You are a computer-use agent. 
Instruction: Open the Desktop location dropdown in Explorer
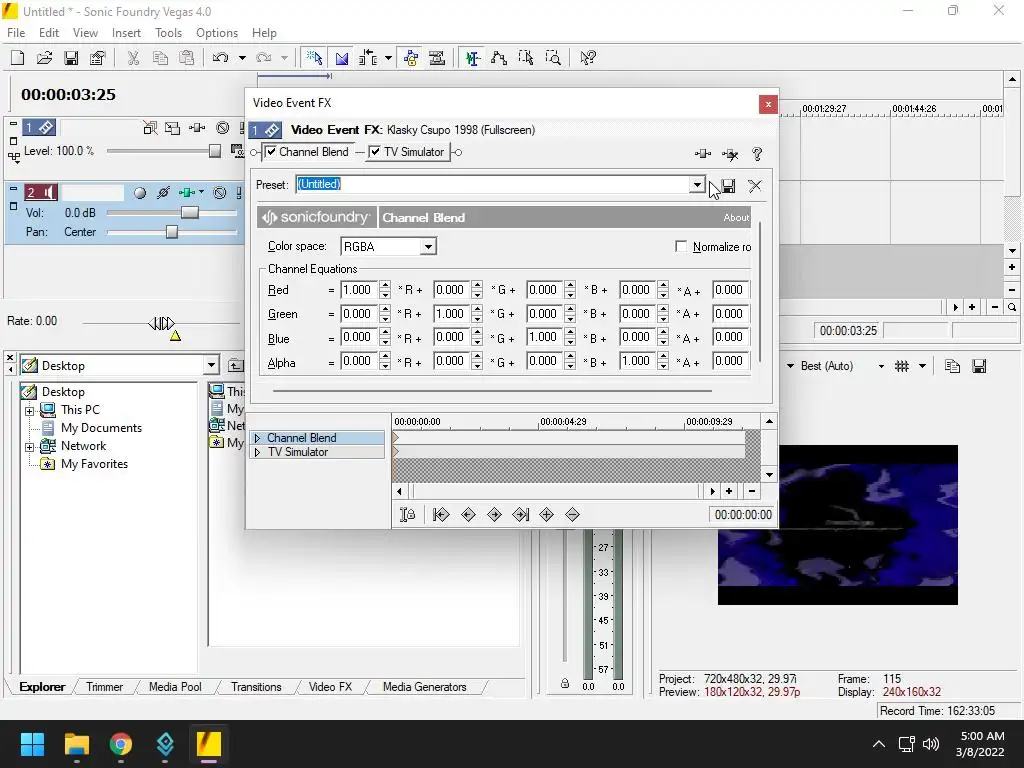pos(211,366)
